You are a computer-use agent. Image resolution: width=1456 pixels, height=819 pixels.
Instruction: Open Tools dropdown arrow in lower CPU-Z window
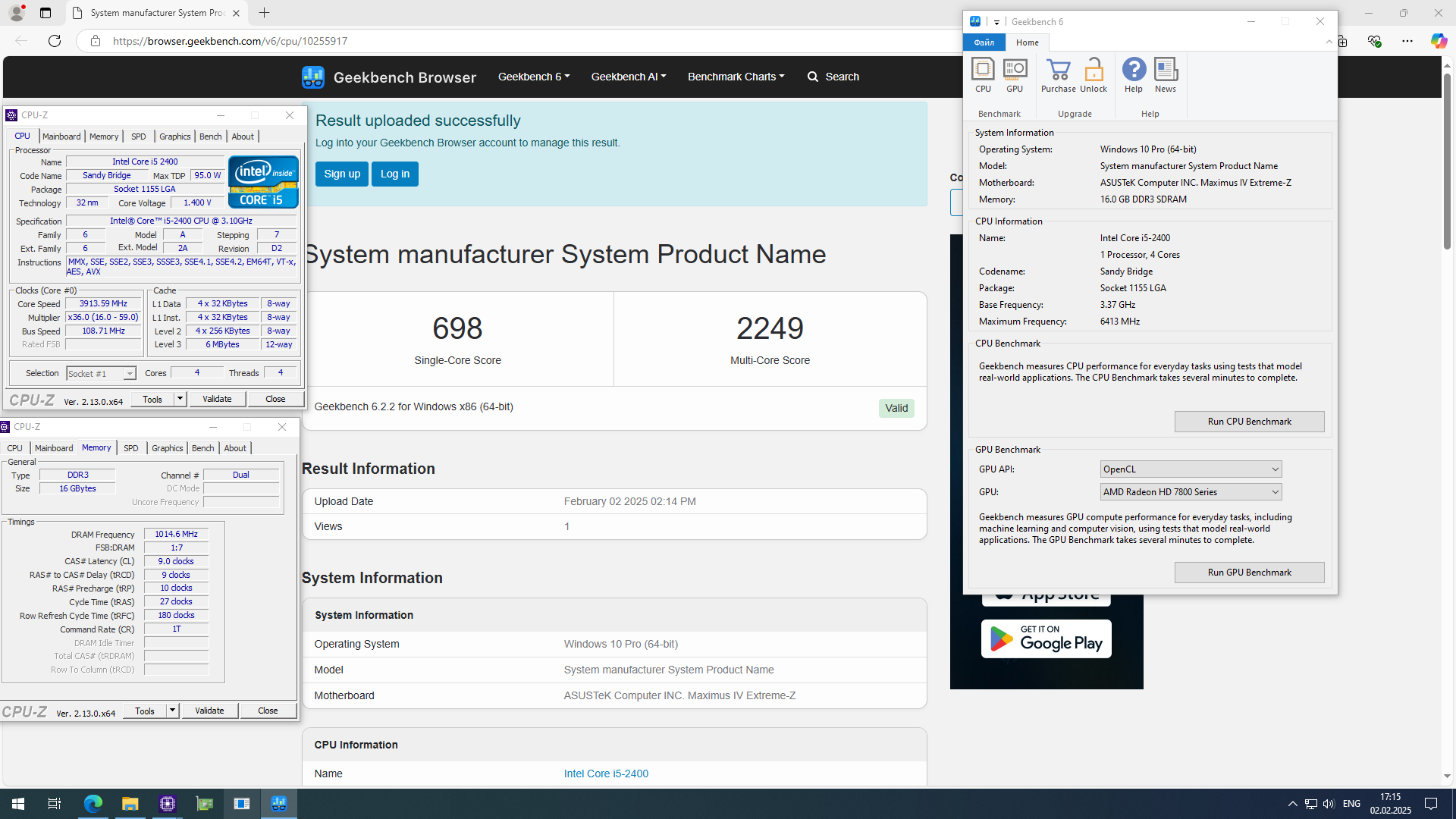[x=172, y=711]
